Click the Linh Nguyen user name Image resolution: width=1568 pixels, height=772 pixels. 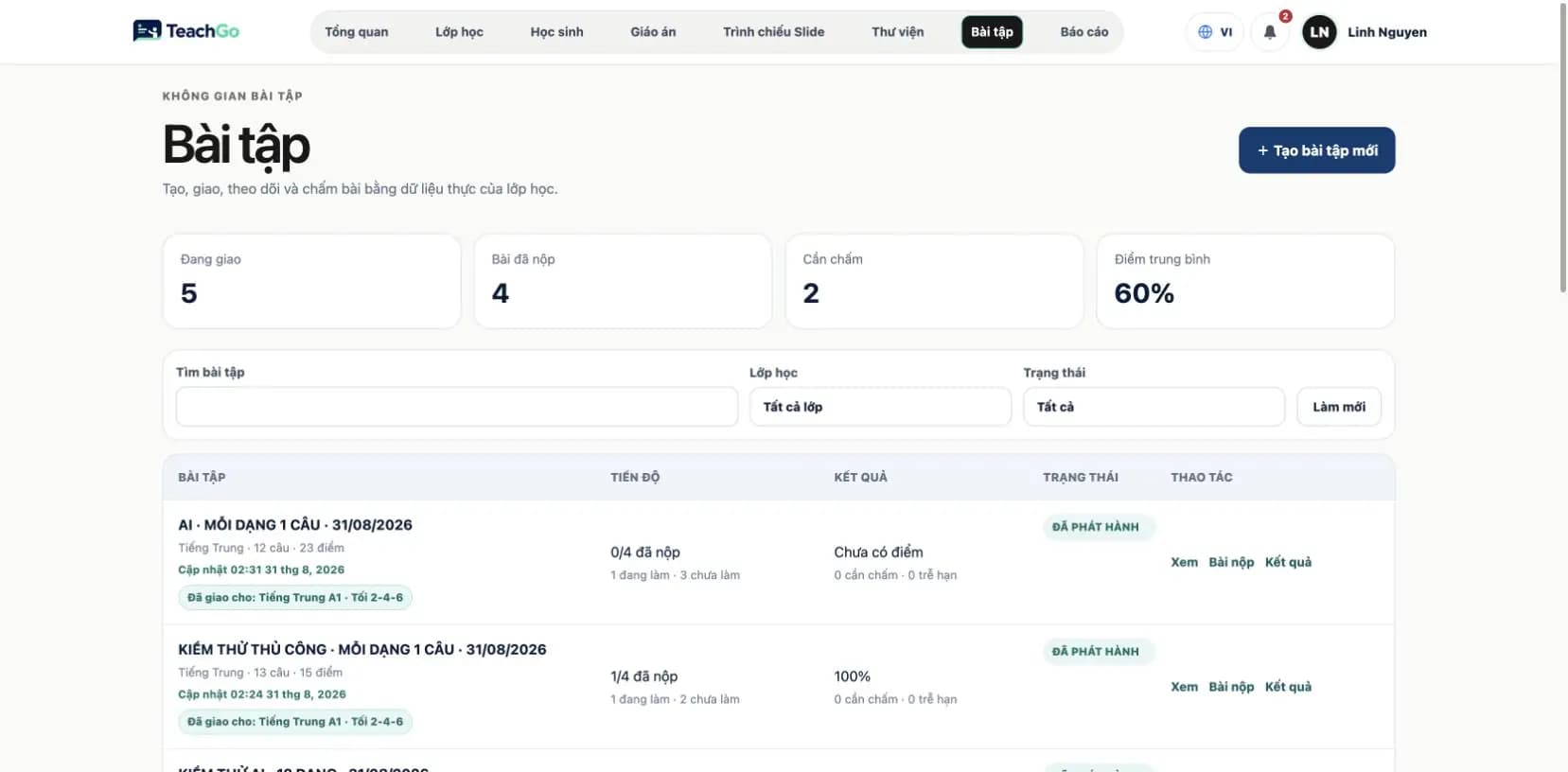coord(1387,32)
